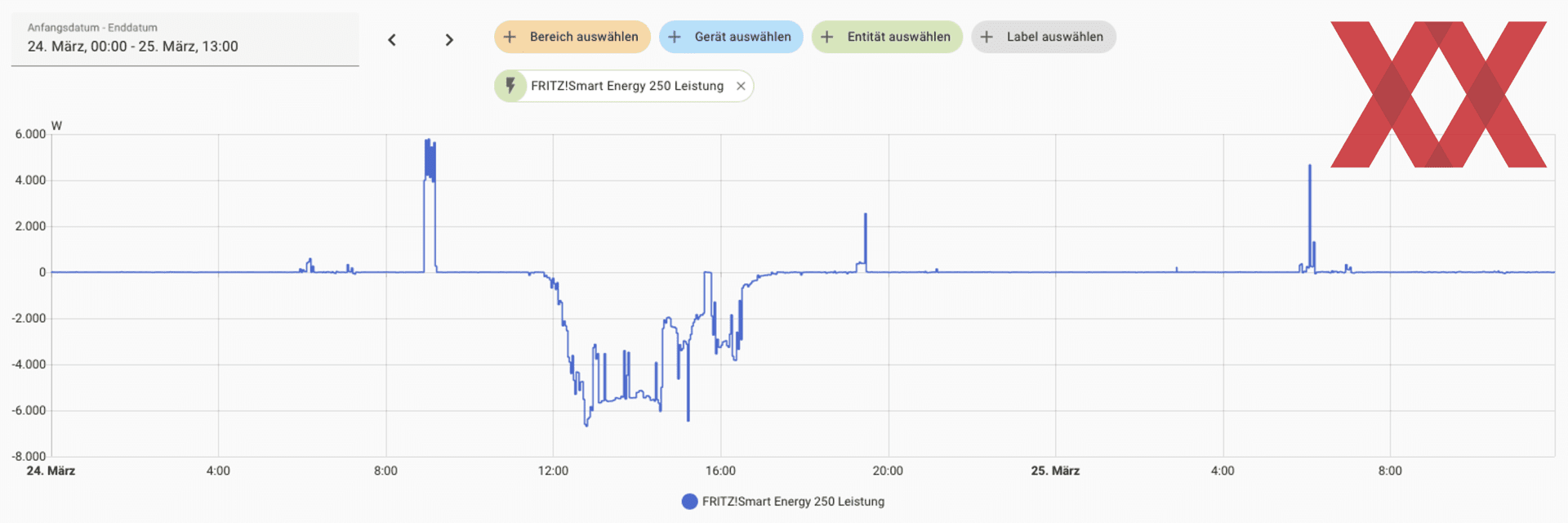Viewport: 1568px width, 523px height.
Task: Open the date range picker field
Action: click(x=185, y=39)
